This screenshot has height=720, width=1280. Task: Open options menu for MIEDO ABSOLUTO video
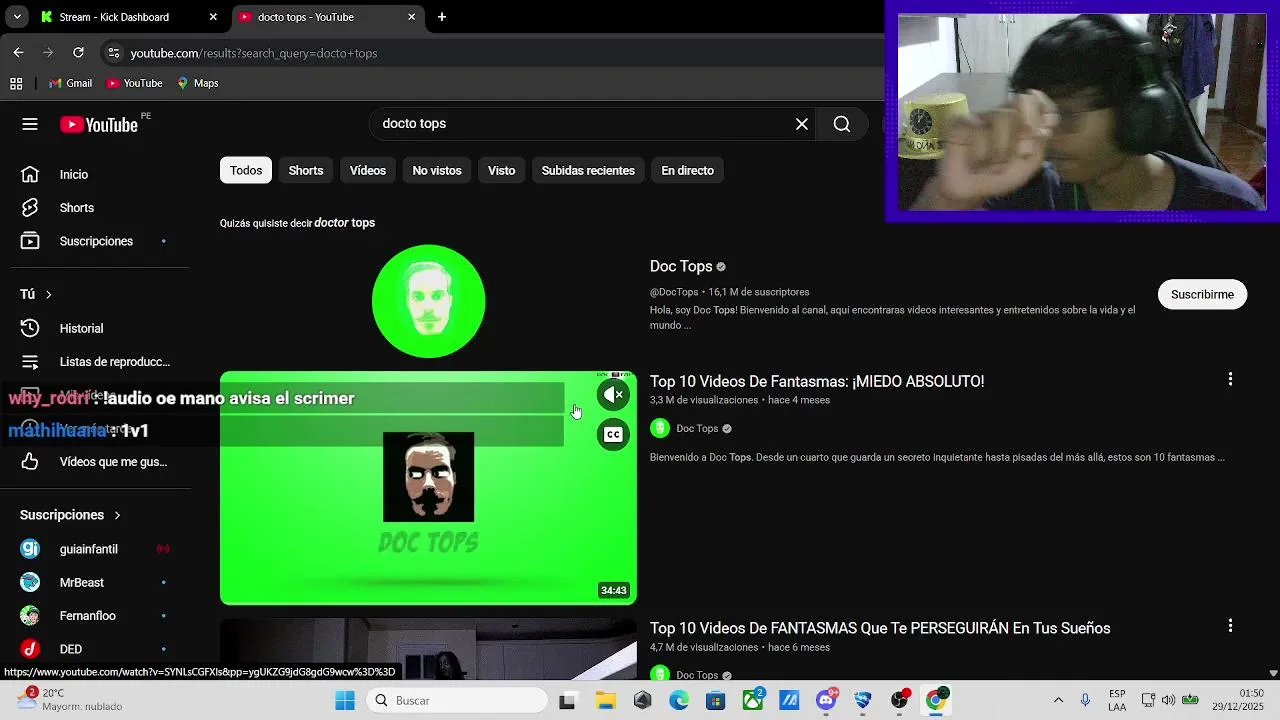tap(1230, 379)
